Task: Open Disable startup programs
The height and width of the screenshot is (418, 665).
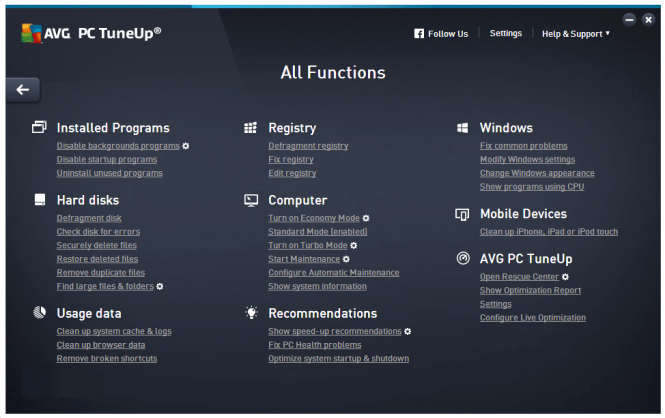Action: 107,159
